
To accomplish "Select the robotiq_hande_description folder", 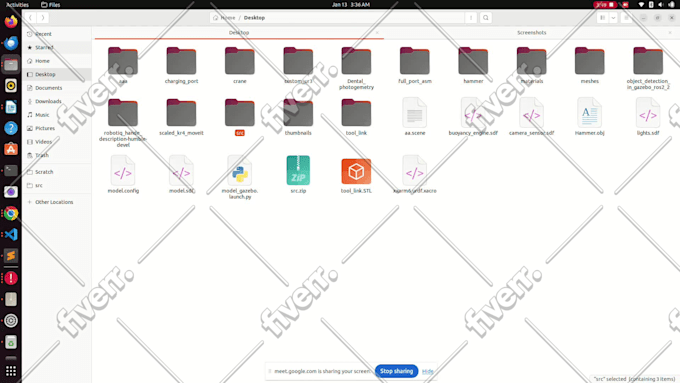I will coord(123,123).
